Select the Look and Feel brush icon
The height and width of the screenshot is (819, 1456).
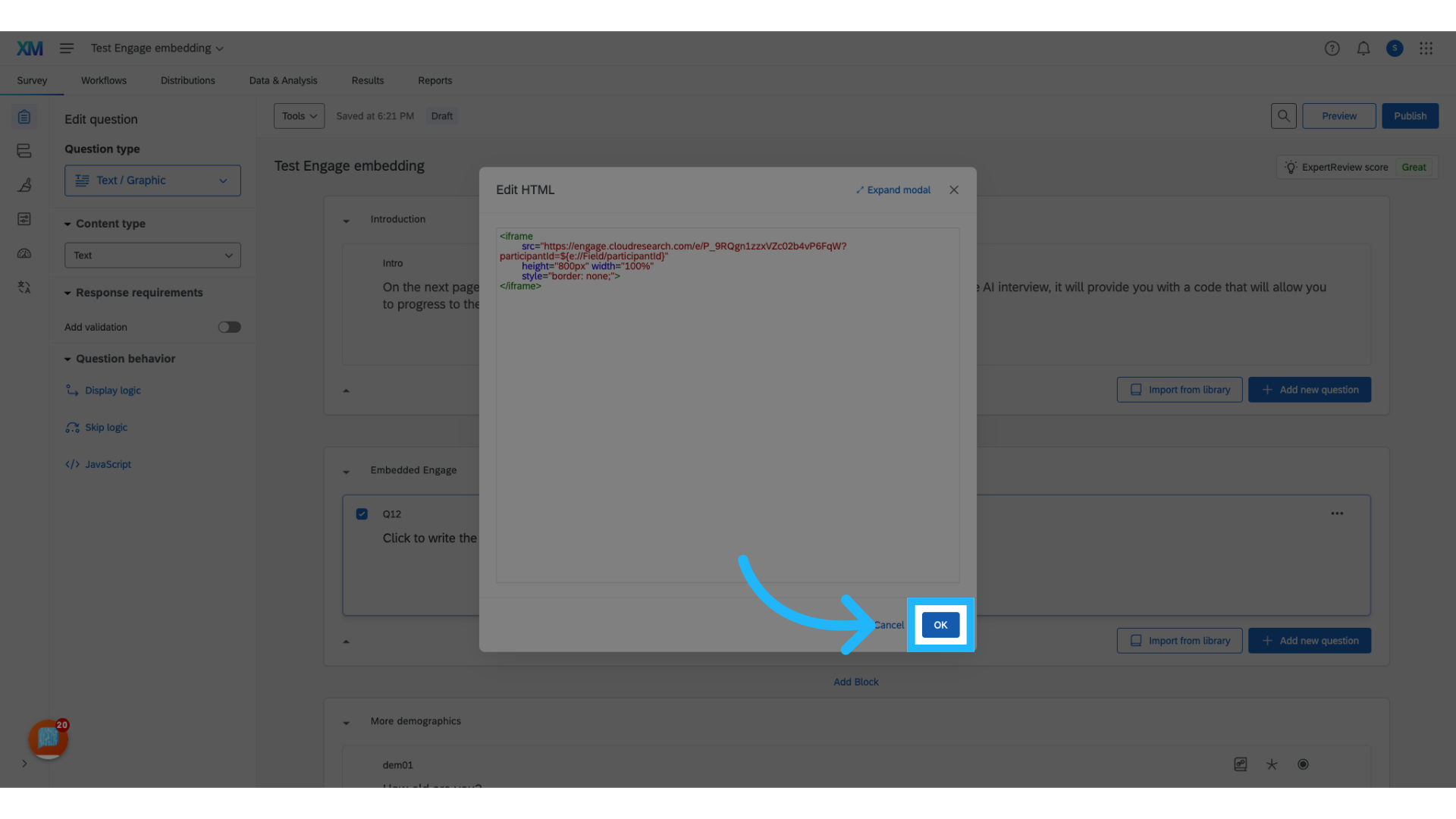click(x=24, y=184)
